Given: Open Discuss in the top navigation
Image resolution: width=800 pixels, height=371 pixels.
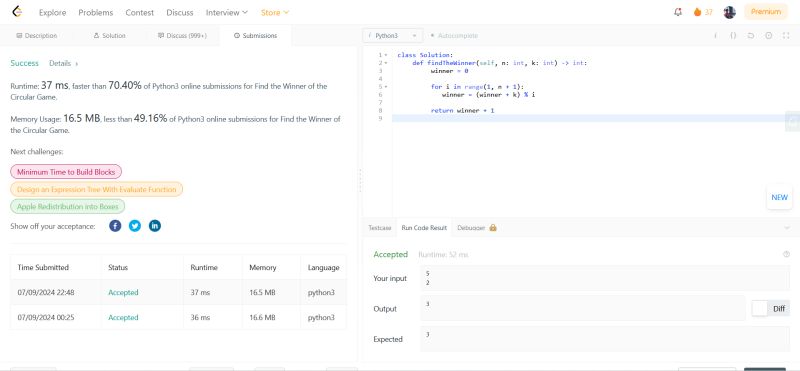Looking at the screenshot, I should 180,12.
